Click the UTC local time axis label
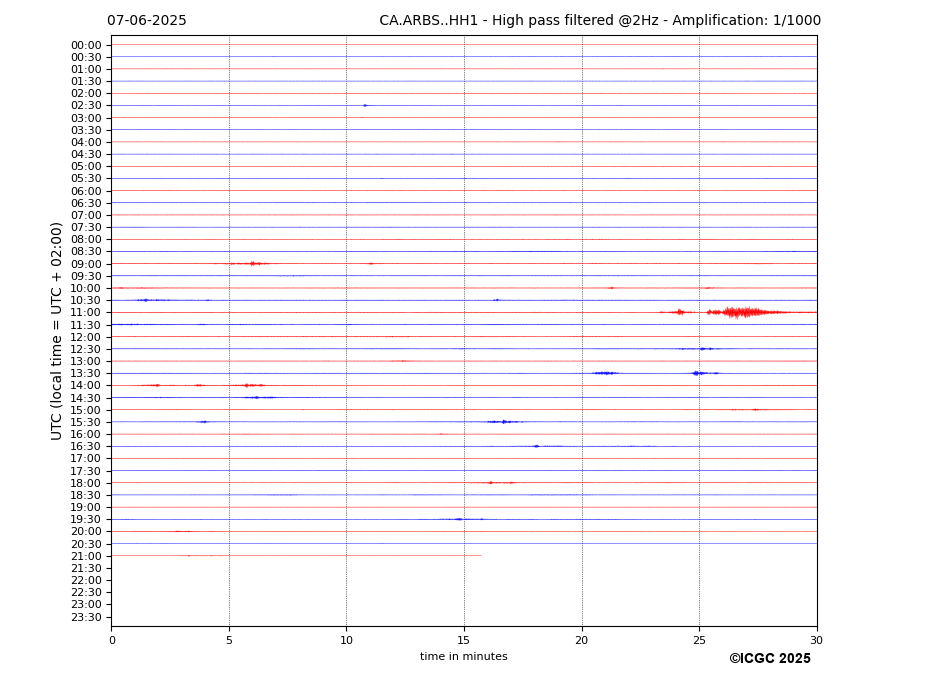This screenshot has width=927, height=696. click(x=56, y=331)
